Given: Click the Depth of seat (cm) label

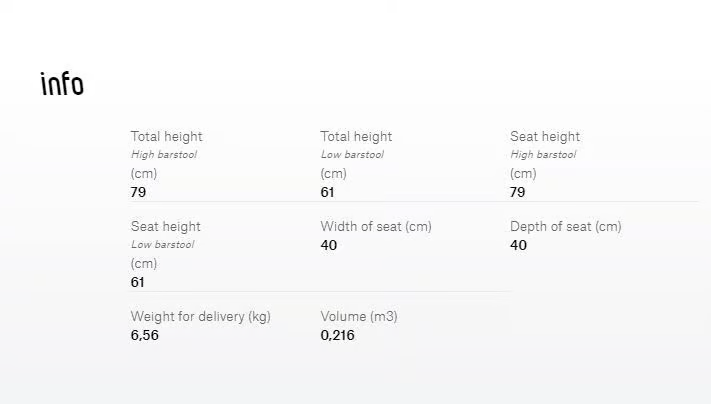Looking at the screenshot, I should [x=565, y=226].
